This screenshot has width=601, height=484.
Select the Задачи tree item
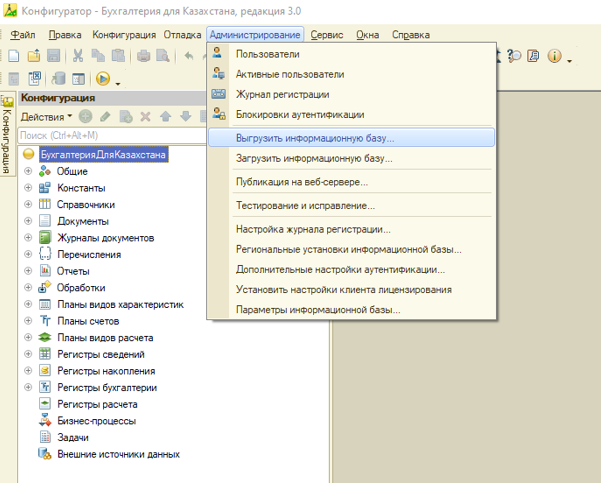[x=73, y=437]
